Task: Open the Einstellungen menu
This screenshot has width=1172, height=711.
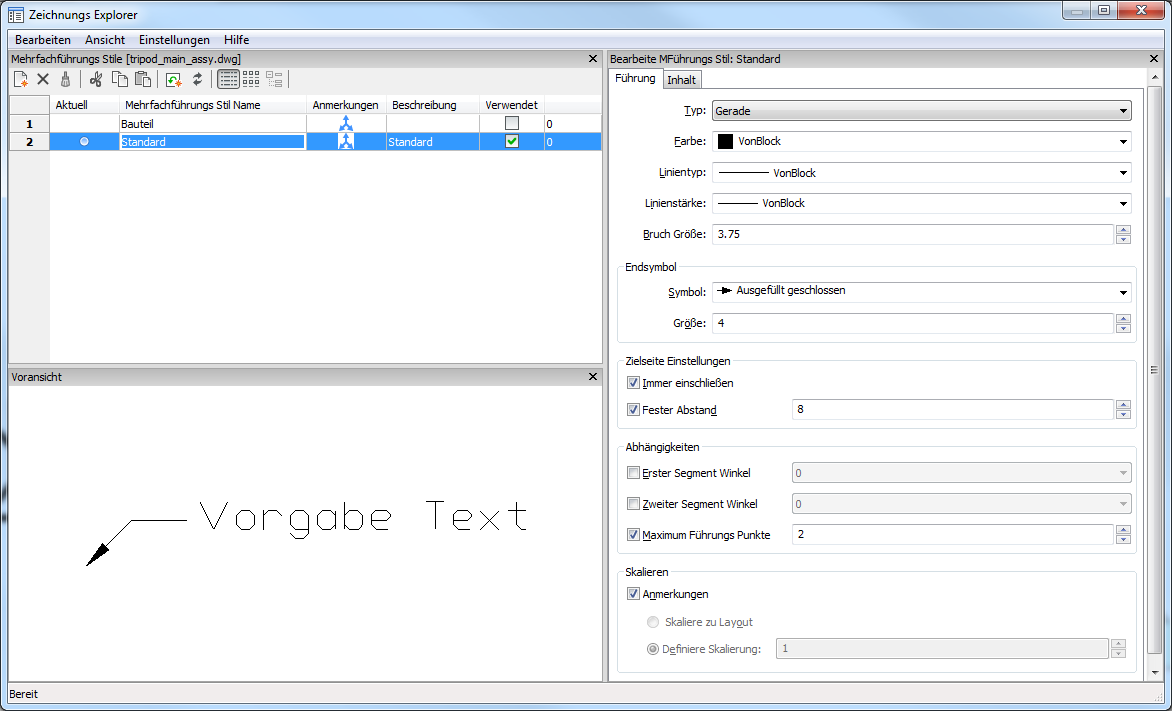Action: click(174, 40)
